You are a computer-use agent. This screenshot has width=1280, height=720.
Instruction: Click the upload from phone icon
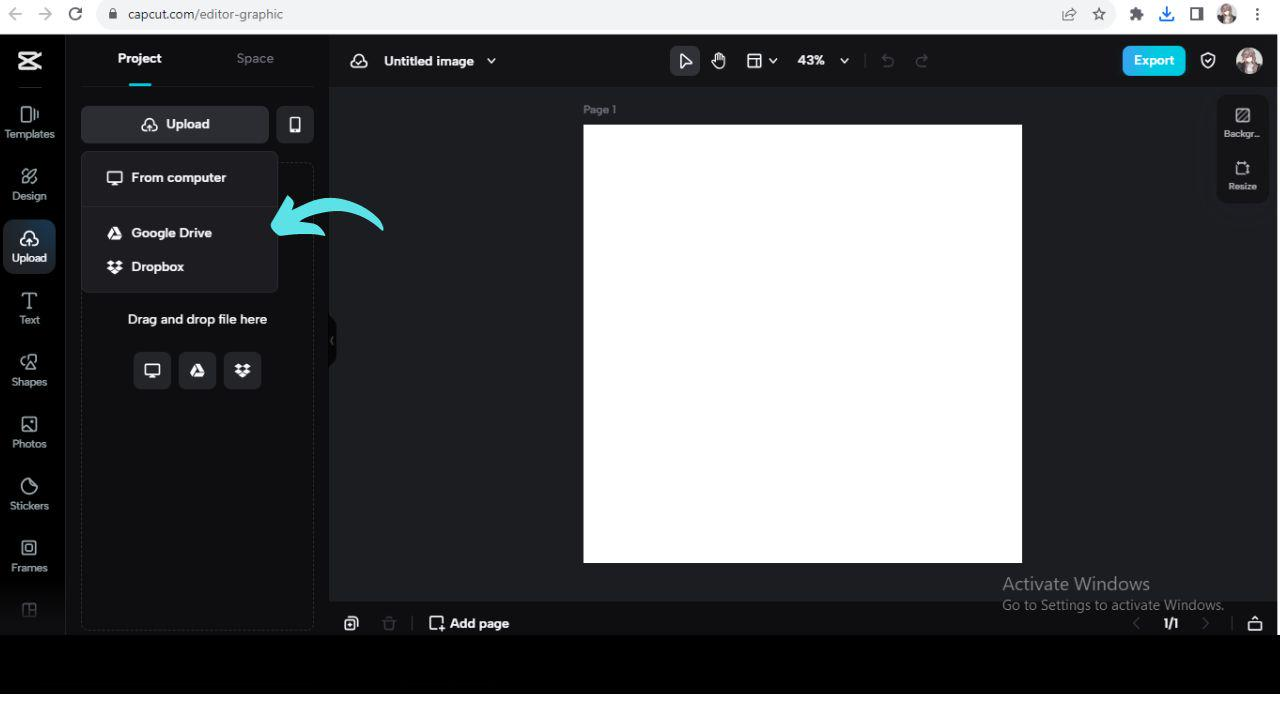pyautogui.click(x=295, y=124)
